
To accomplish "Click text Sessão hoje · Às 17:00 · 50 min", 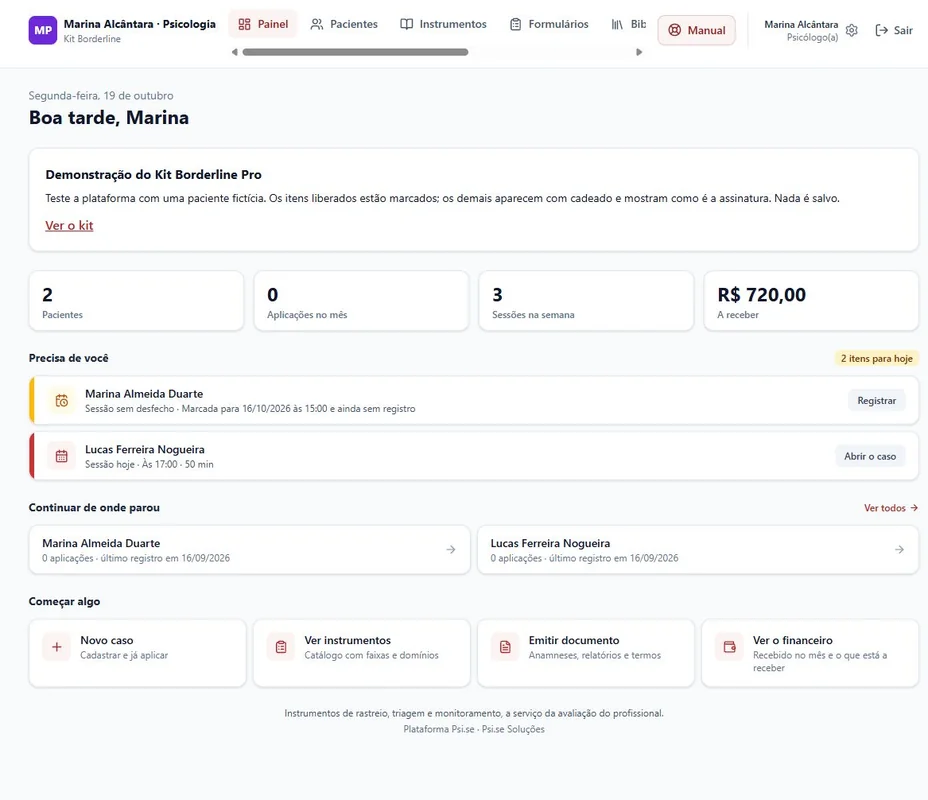I will click(x=149, y=464).
